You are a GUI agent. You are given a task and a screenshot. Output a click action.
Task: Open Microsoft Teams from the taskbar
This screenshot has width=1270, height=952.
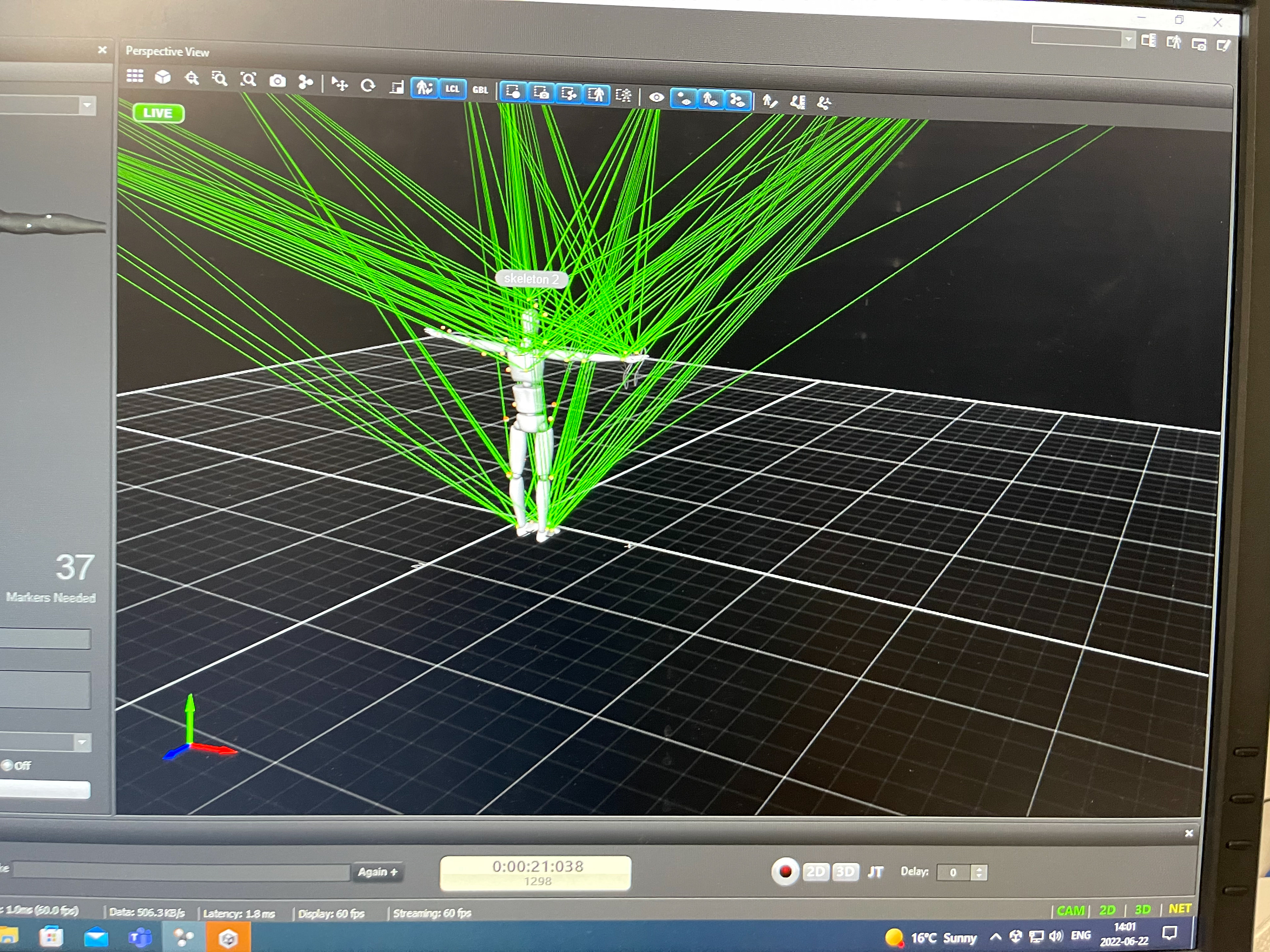140,938
